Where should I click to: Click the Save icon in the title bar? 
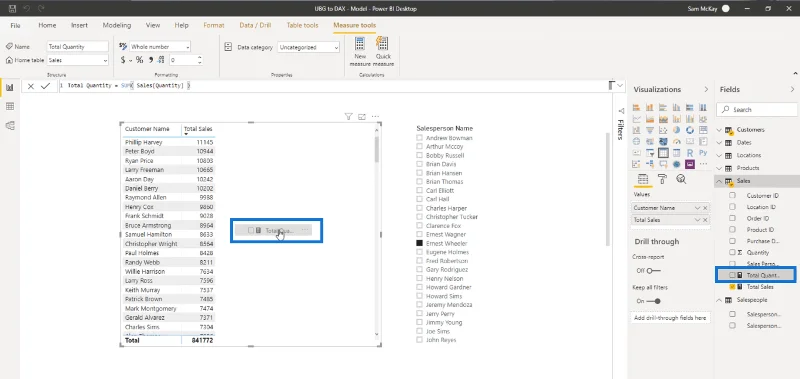[12, 8]
